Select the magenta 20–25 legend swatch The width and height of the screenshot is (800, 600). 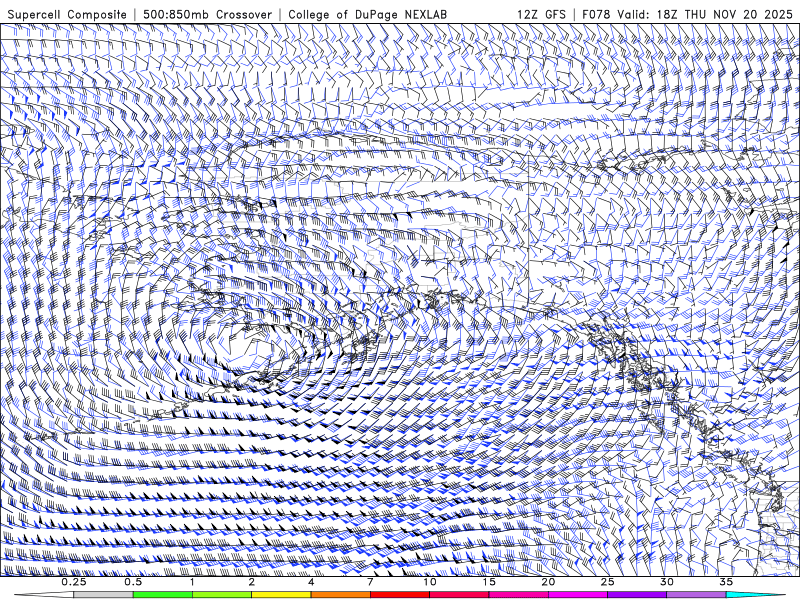click(578, 595)
